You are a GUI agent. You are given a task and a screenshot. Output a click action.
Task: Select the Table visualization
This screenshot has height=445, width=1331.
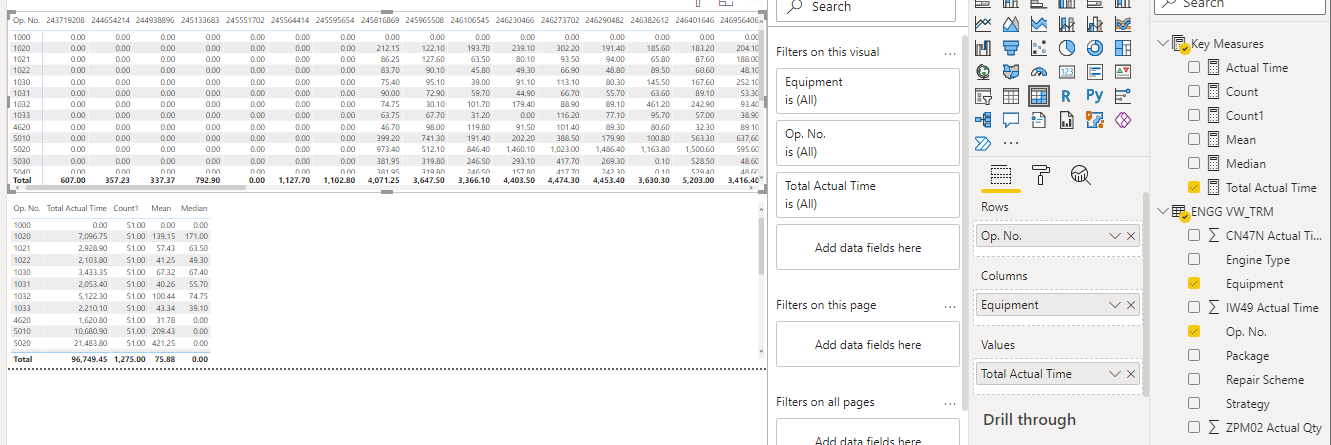[x=1011, y=96]
